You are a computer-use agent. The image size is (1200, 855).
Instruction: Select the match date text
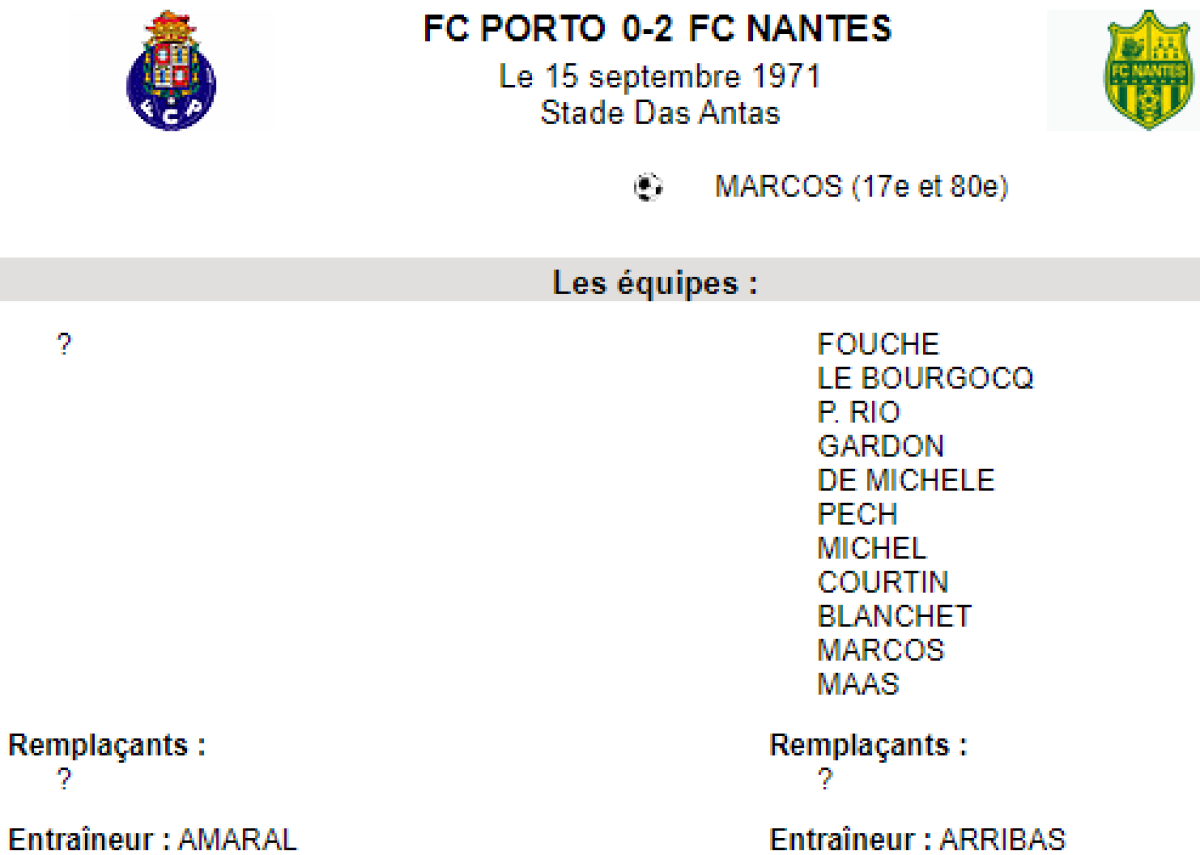[659, 77]
